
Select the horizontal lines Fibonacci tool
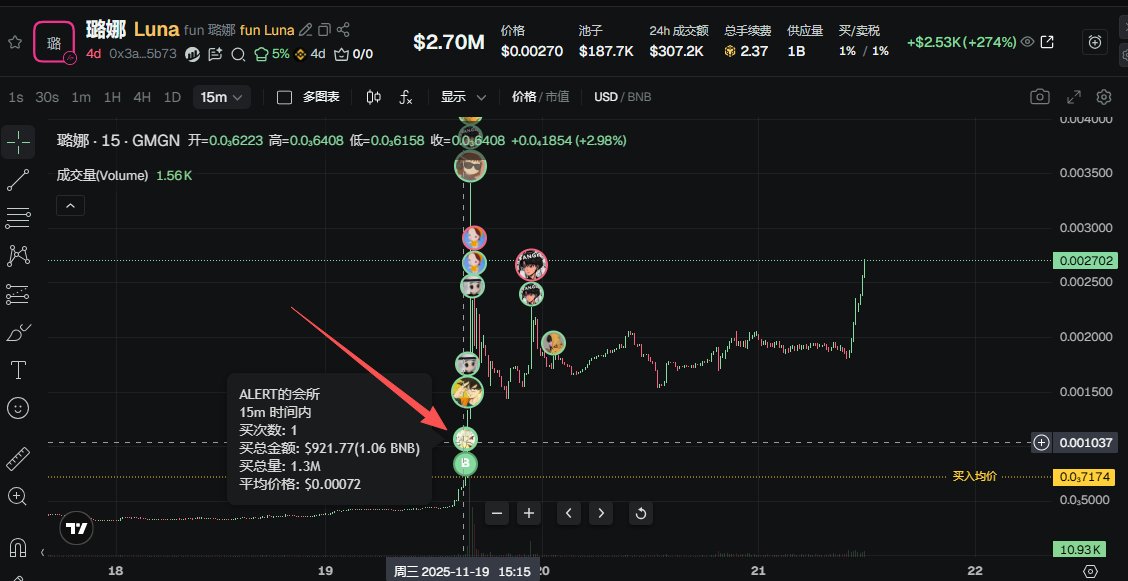(18, 217)
